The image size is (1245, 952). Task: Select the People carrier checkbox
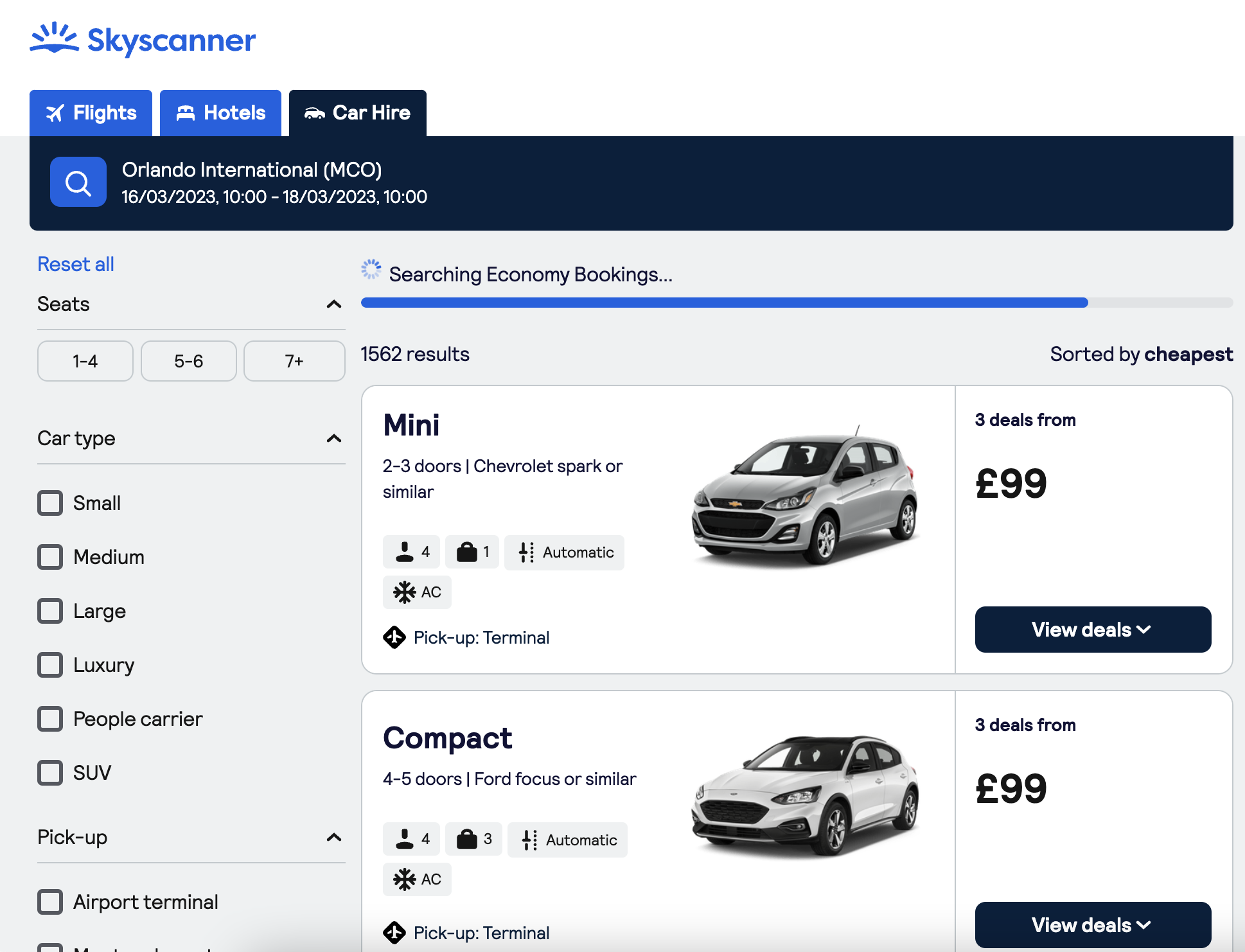(x=50, y=719)
